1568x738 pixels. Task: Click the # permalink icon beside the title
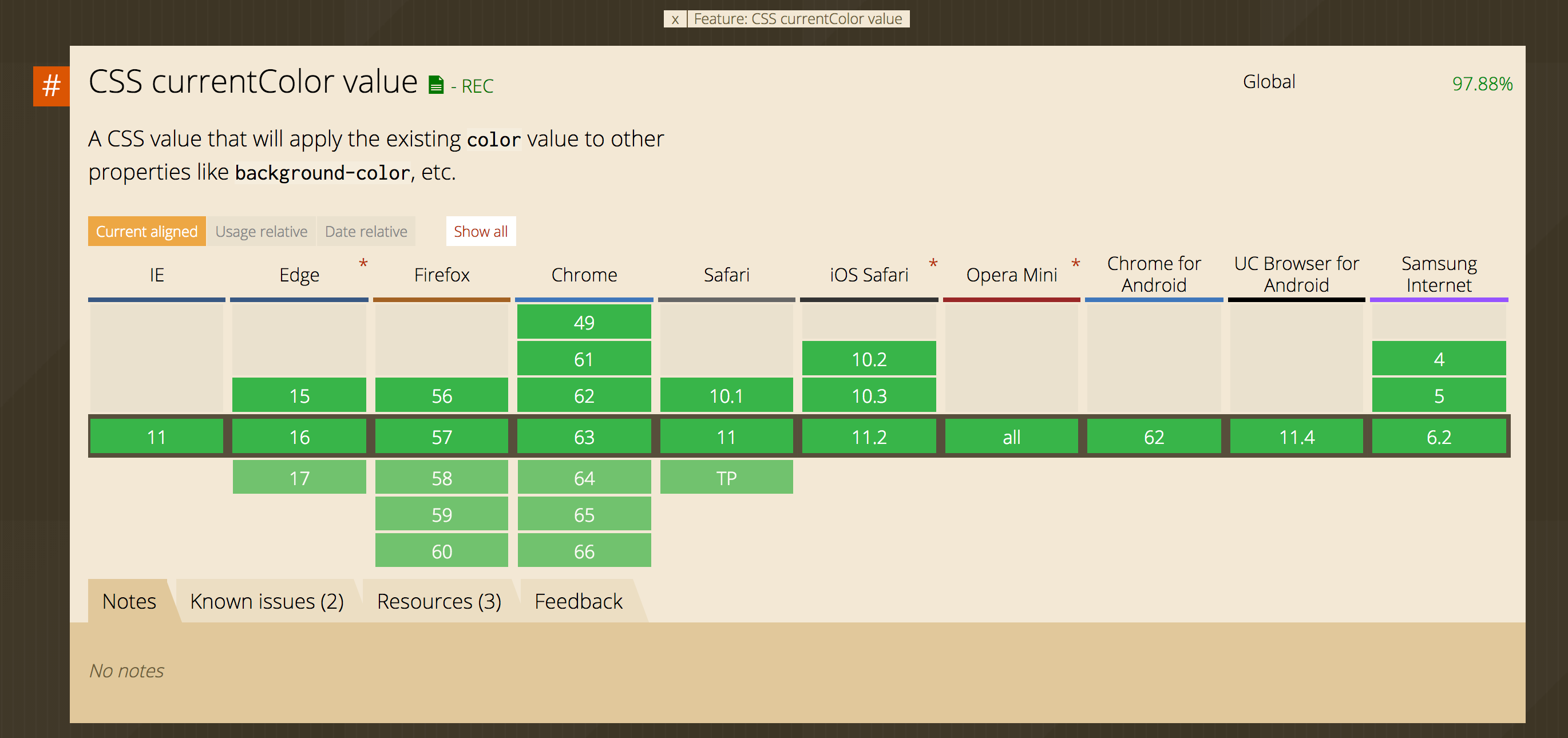51,86
